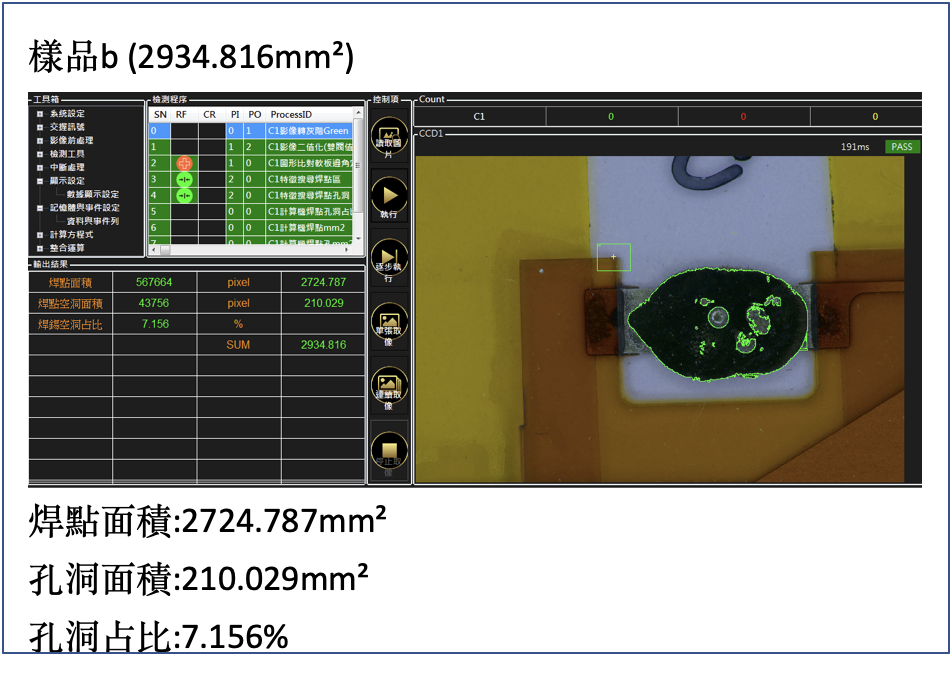Expand the 檢測工具 tree node
The image size is (952, 680).
point(40,154)
